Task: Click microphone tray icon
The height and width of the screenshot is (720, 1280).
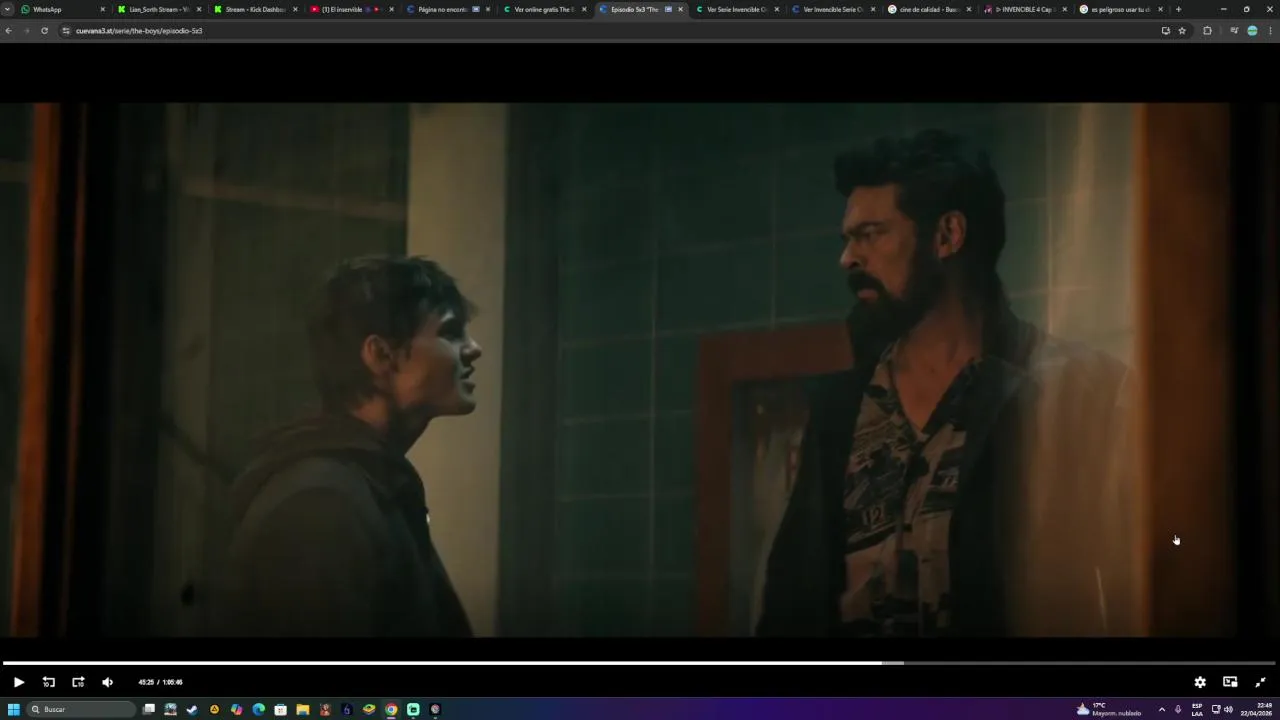Action: [x=1178, y=709]
